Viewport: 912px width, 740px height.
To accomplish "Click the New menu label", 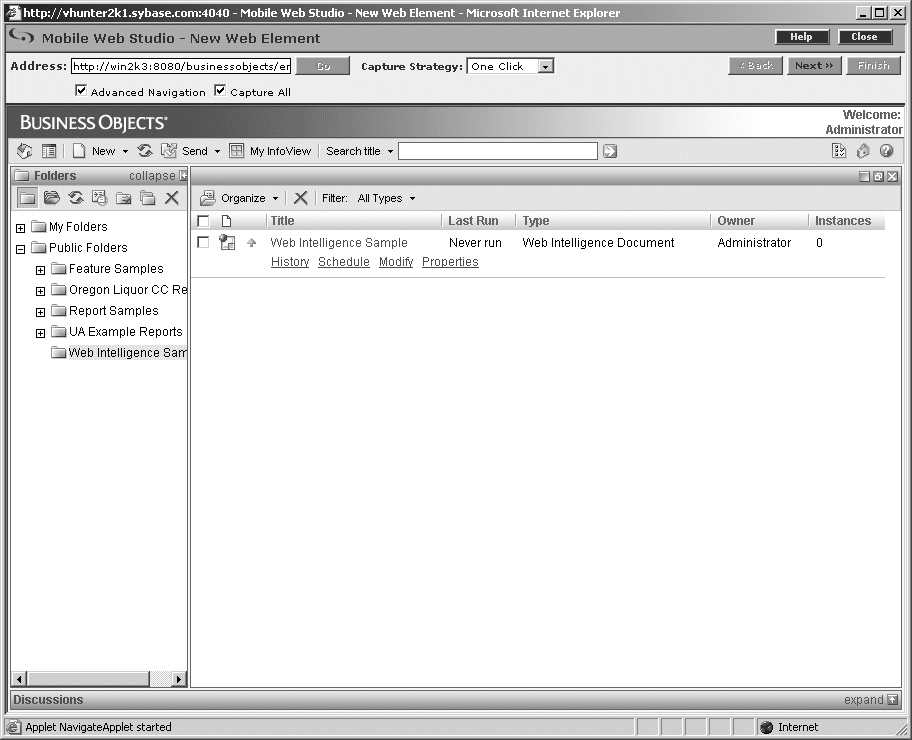I will point(104,151).
